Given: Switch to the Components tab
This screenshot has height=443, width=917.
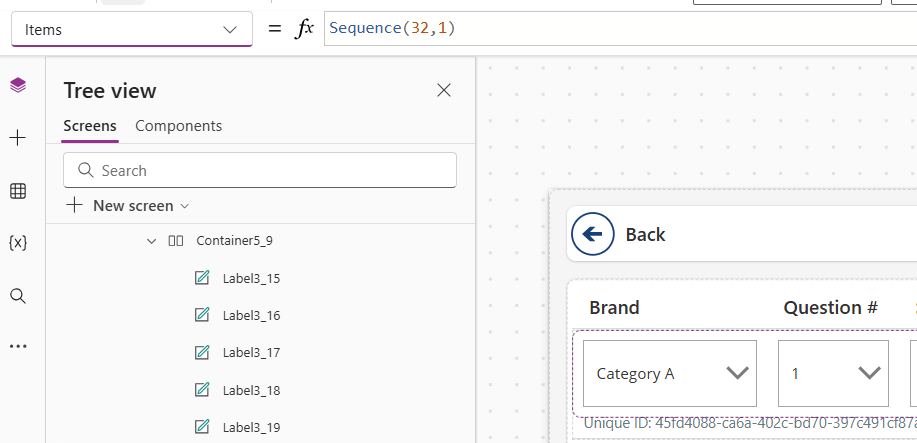Looking at the screenshot, I should pyautogui.click(x=178, y=126).
